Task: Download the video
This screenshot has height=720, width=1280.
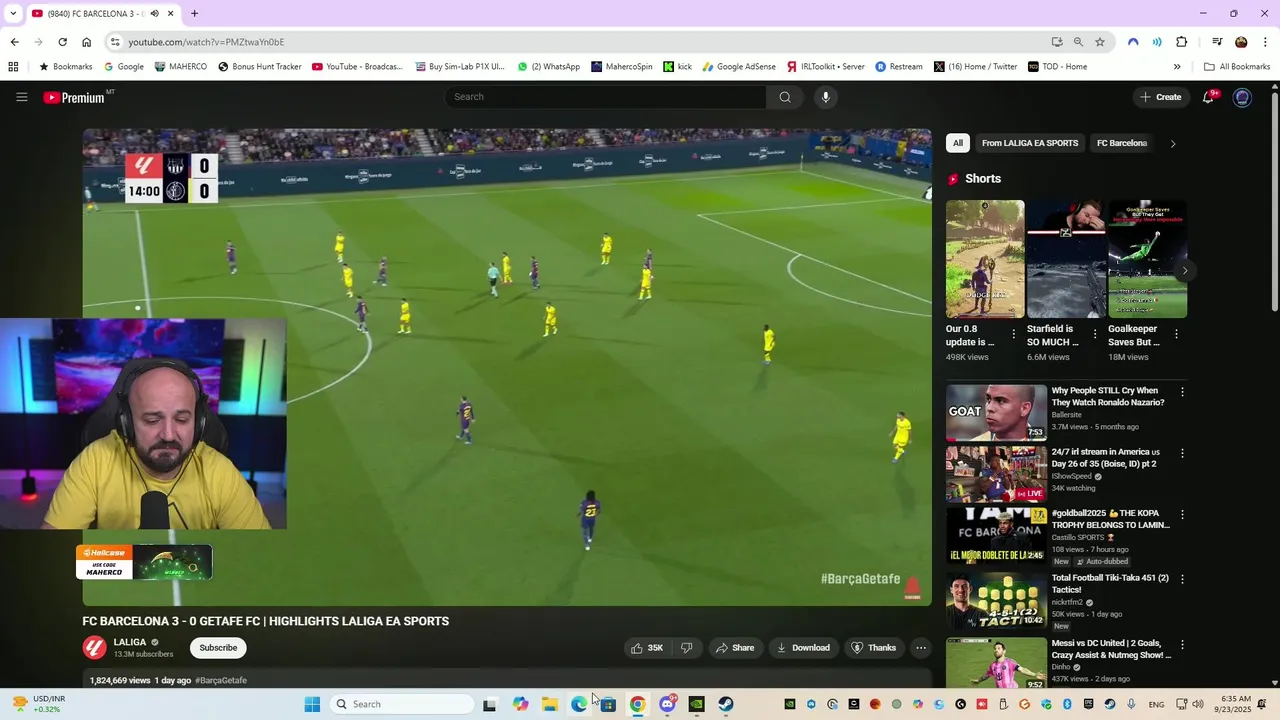Action: point(804,648)
